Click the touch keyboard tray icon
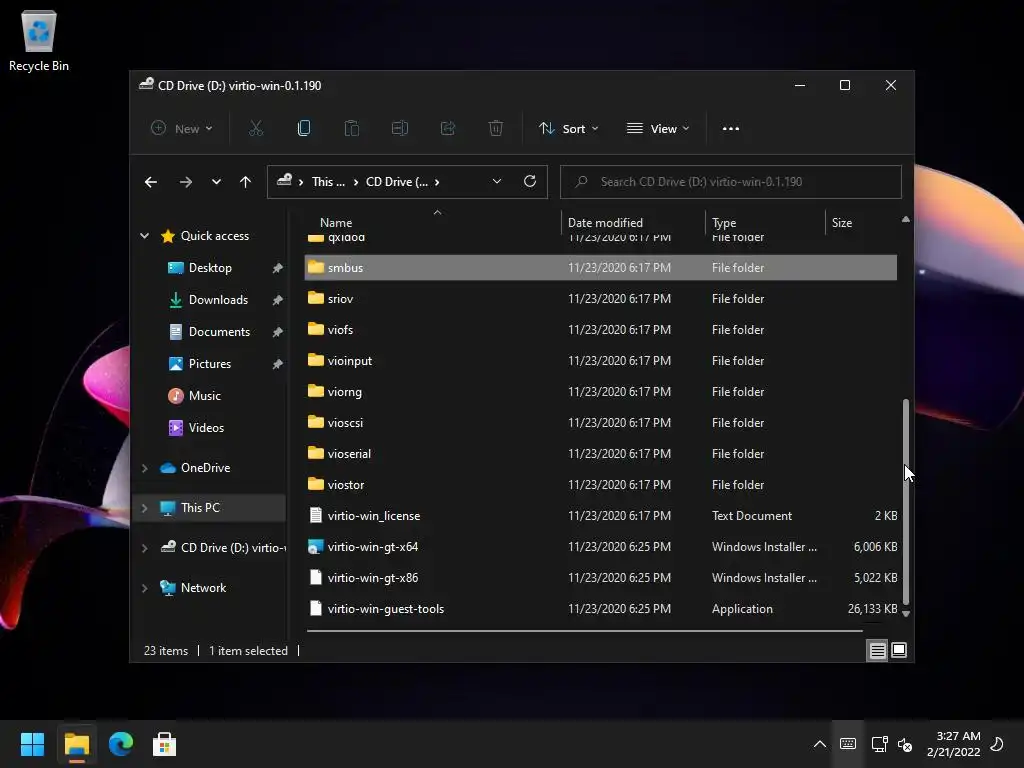The image size is (1024, 768). (x=848, y=744)
